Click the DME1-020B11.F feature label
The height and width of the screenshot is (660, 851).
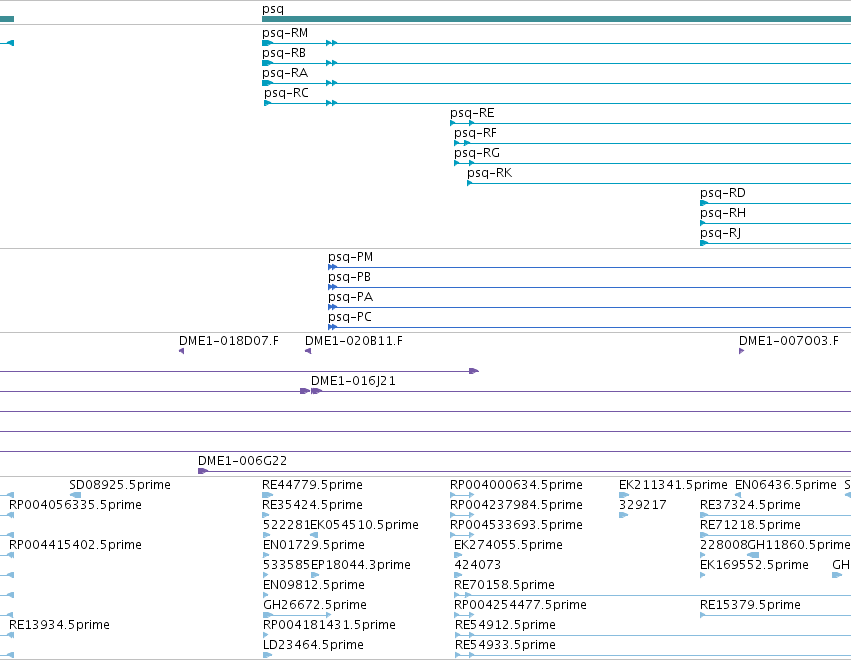tap(354, 341)
